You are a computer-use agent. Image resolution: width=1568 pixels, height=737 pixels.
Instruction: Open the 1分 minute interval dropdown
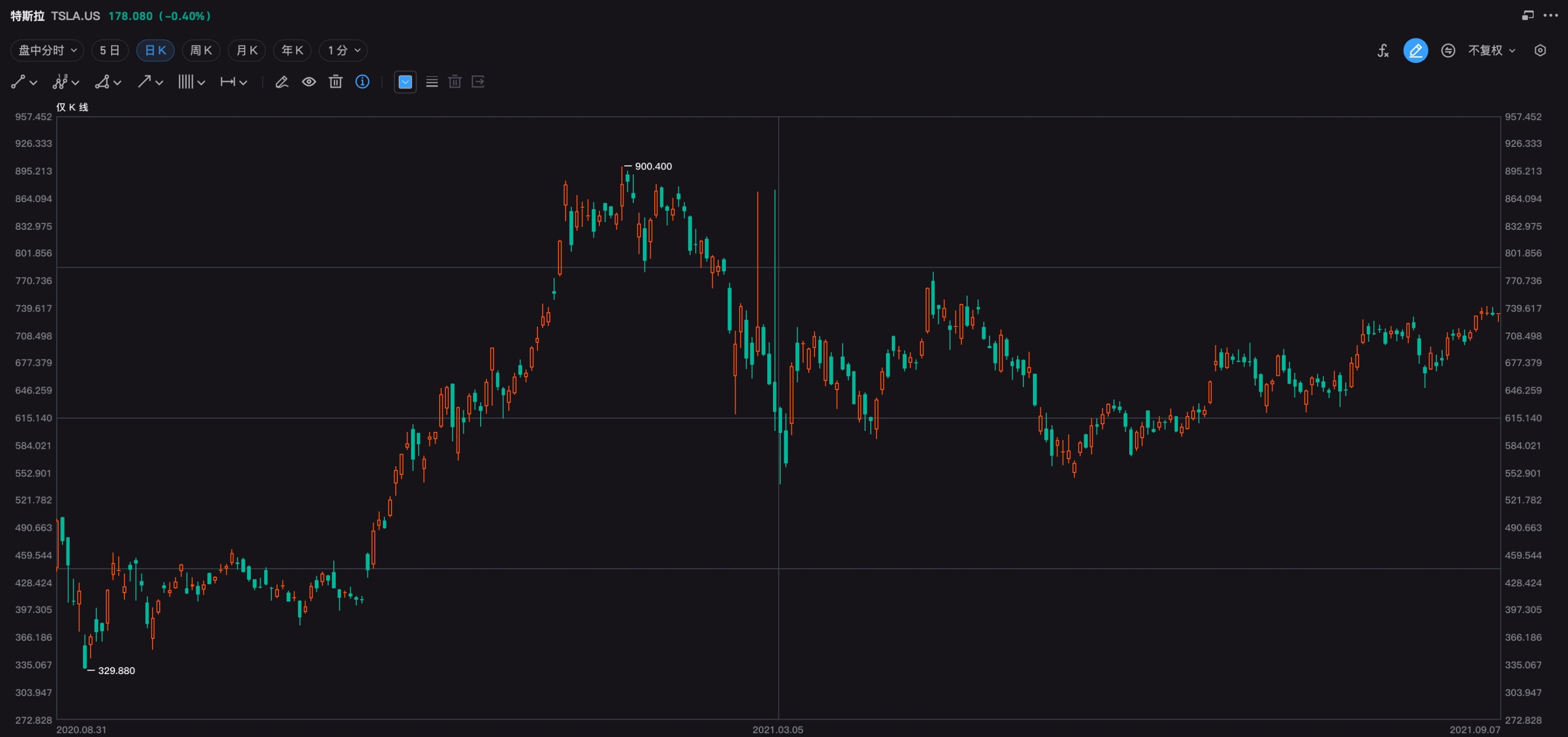click(x=344, y=51)
